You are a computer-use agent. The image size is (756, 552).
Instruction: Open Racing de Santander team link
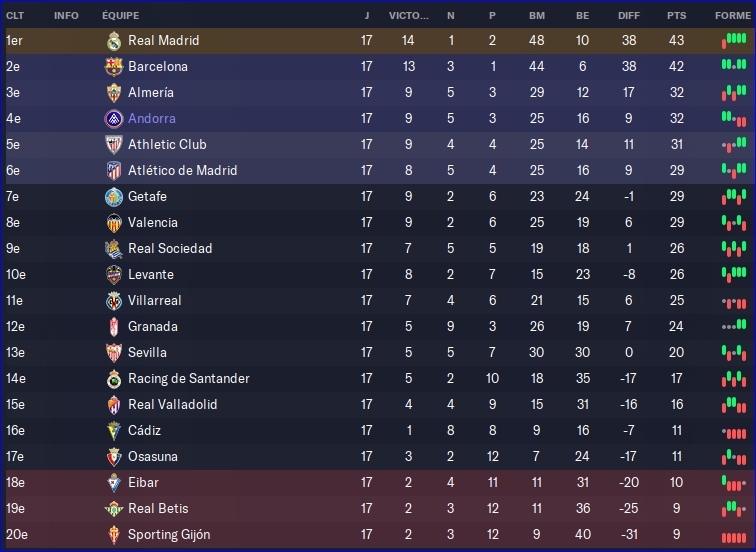pyautogui.click(x=188, y=379)
